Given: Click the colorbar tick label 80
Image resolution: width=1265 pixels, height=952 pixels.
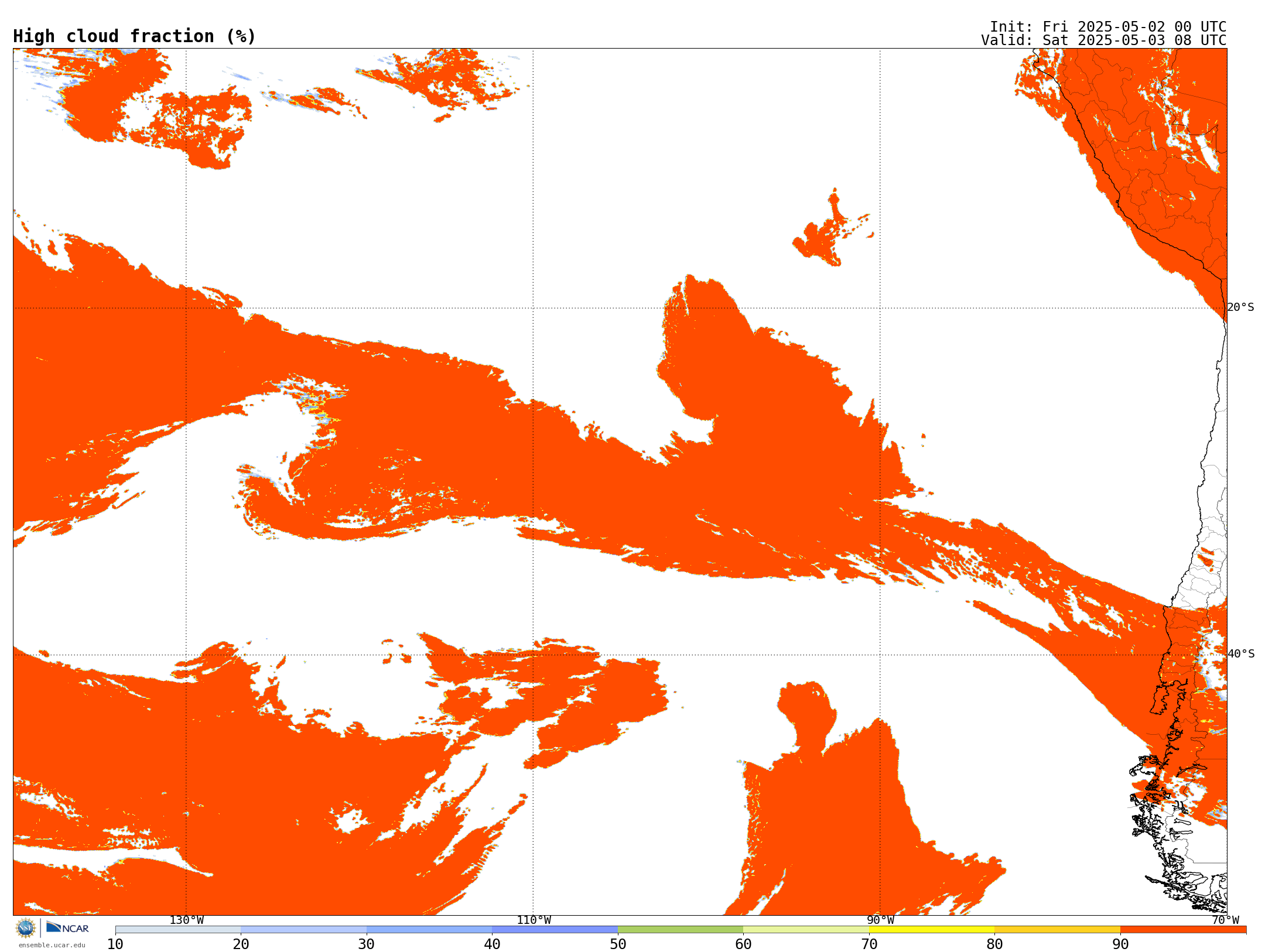Looking at the screenshot, I should pos(994,944).
